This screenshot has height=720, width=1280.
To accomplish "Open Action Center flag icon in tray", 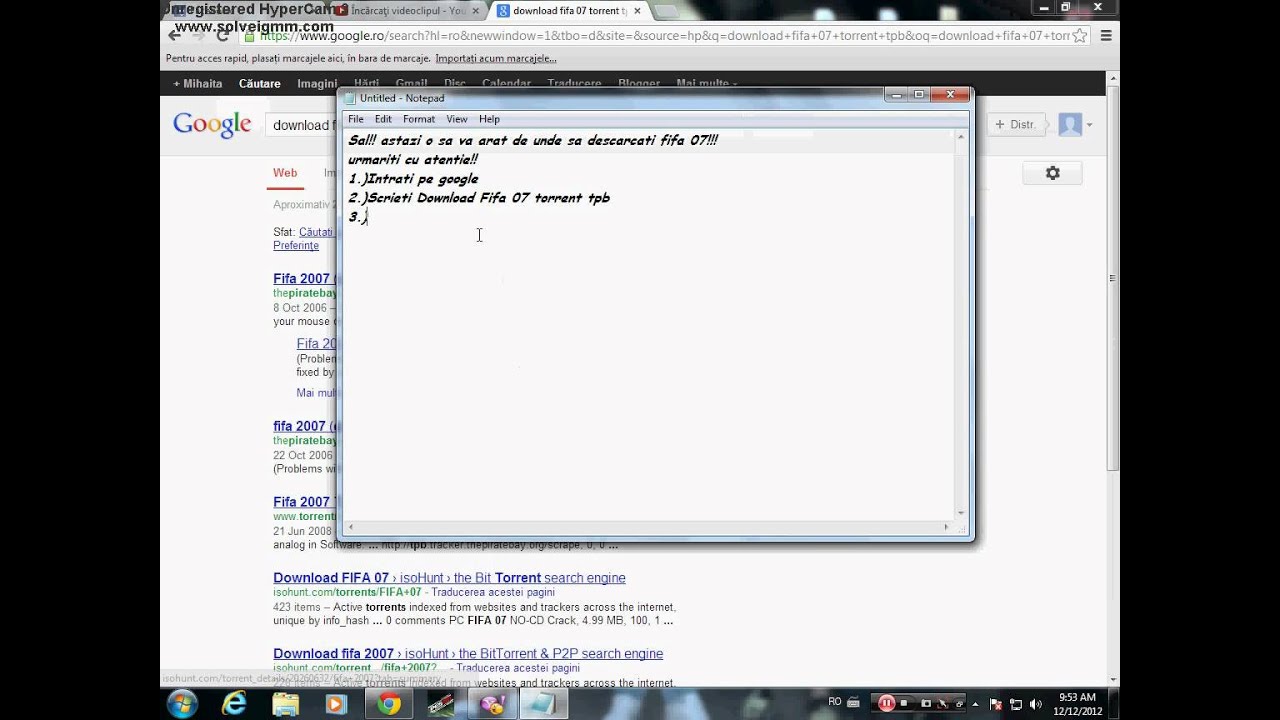I will coord(998,704).
